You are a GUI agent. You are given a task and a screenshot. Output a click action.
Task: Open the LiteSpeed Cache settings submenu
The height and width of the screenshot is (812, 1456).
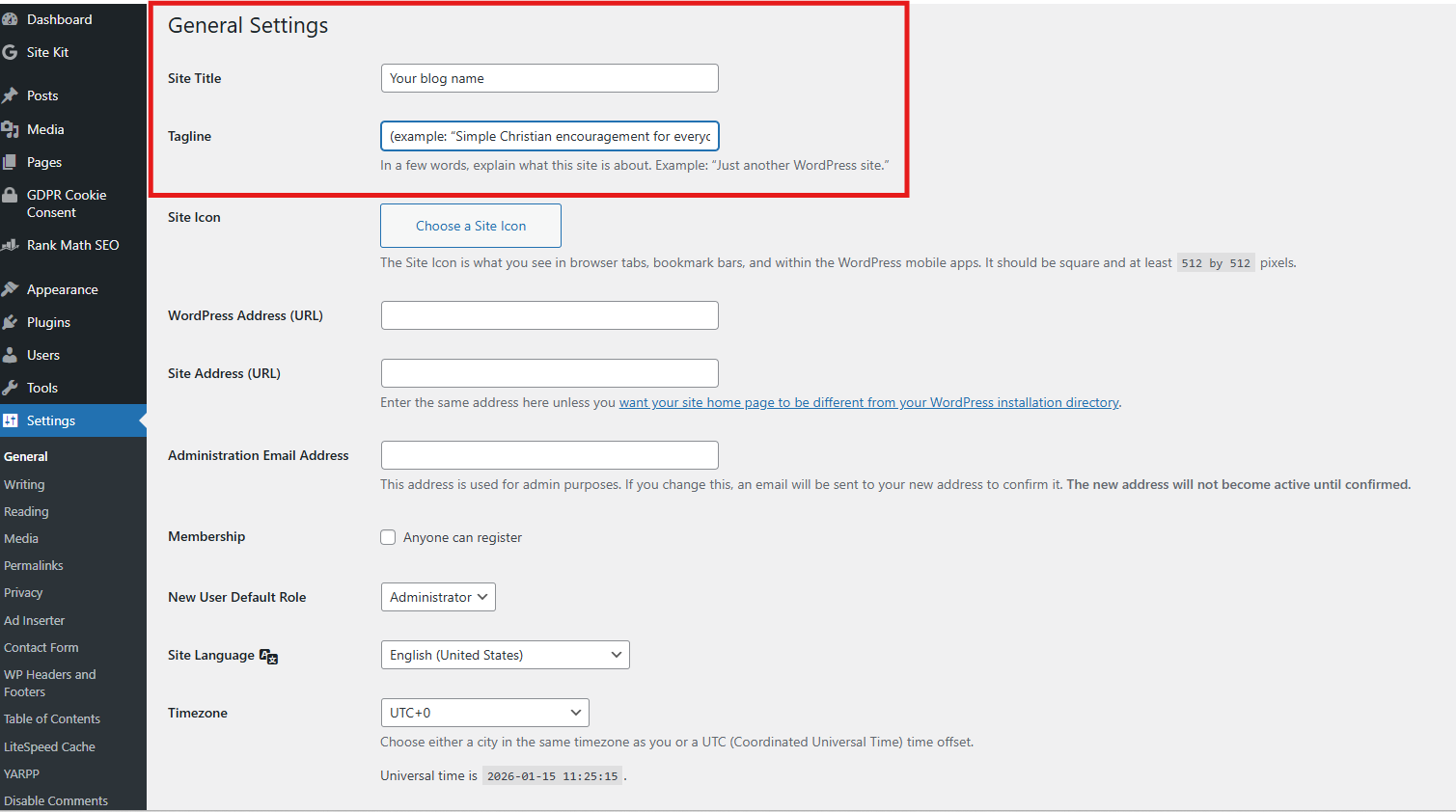tap(49, 747)
